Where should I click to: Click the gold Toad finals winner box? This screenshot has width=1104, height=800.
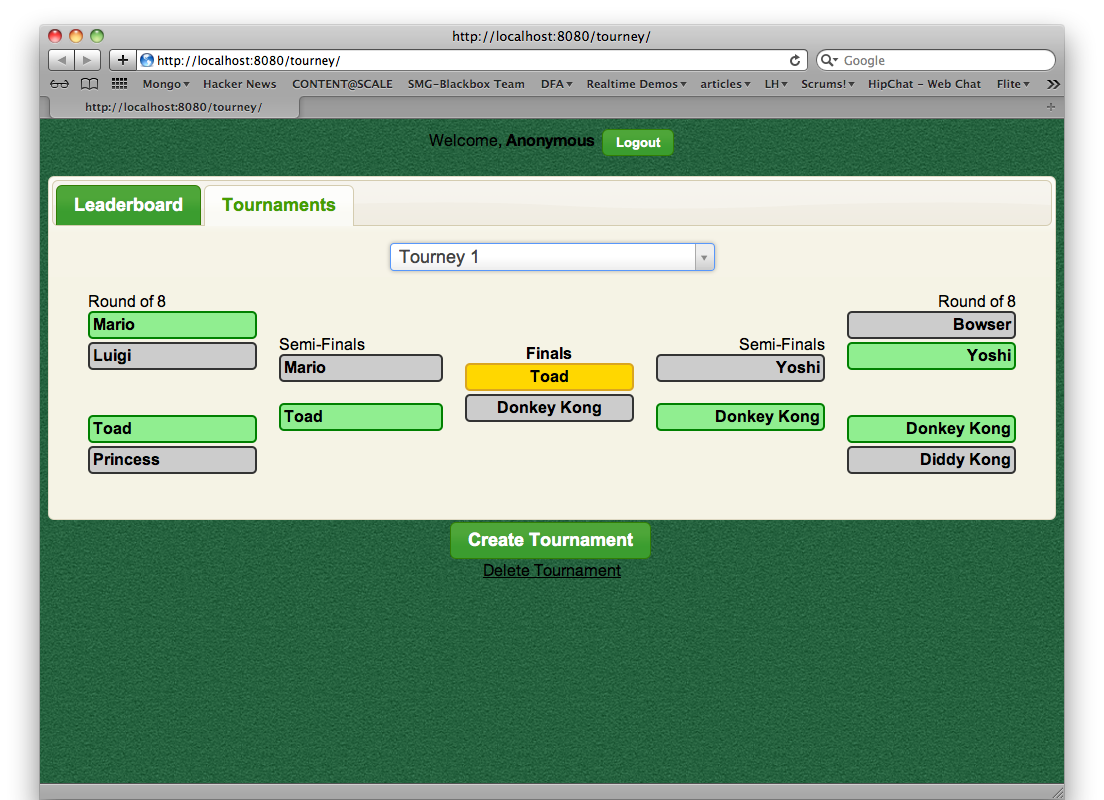(x=549, y=377)
